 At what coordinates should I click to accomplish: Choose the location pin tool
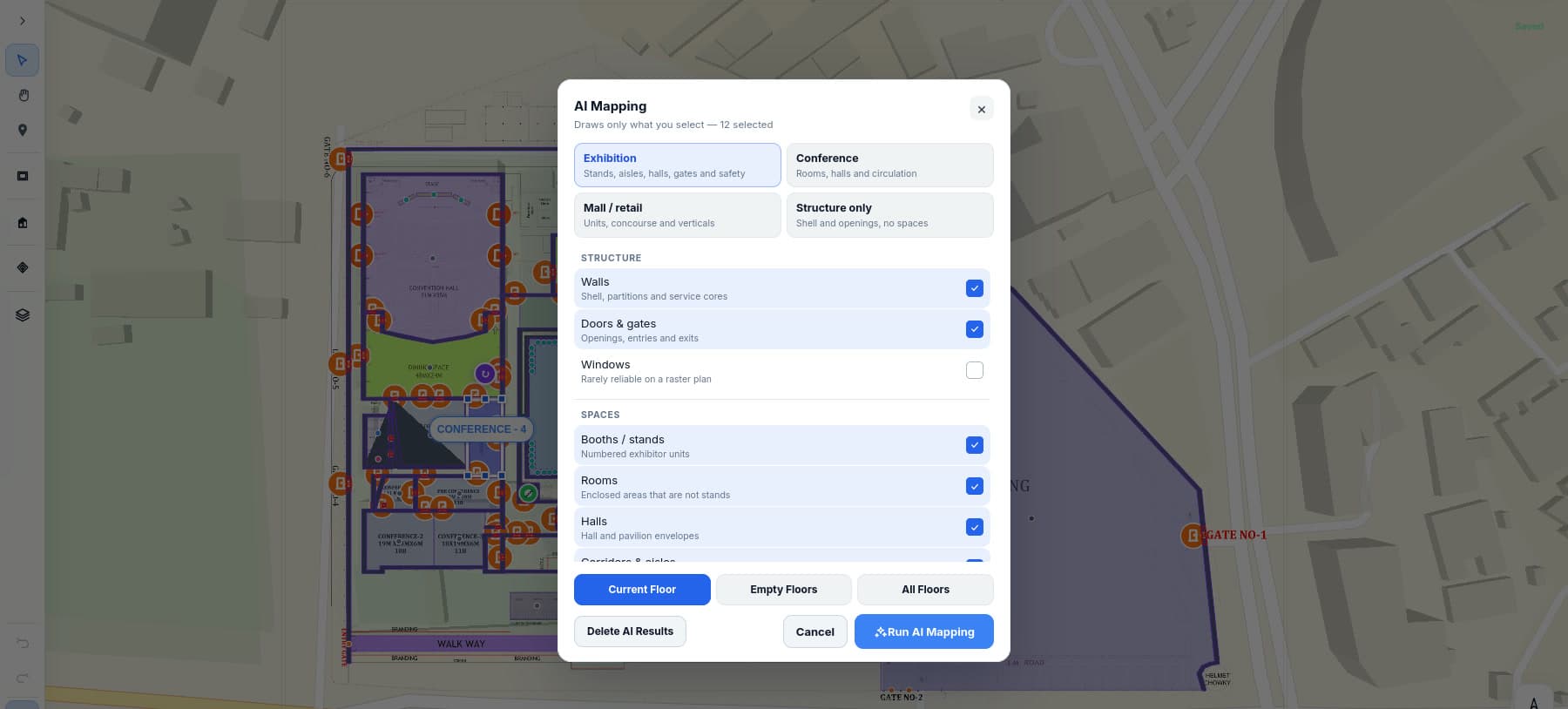click(x=23, y=130)
